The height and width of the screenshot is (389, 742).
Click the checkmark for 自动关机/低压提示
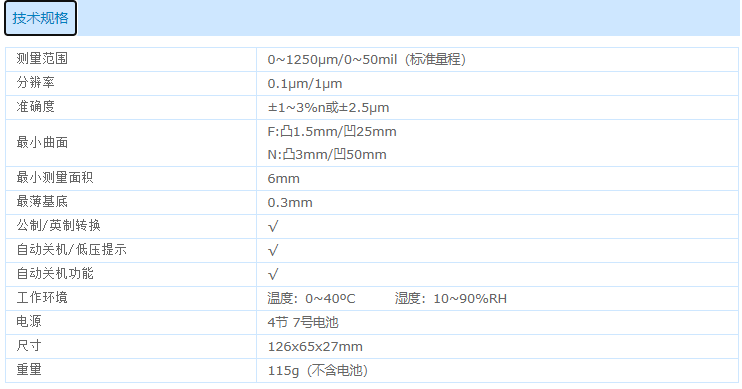point(273,250)
